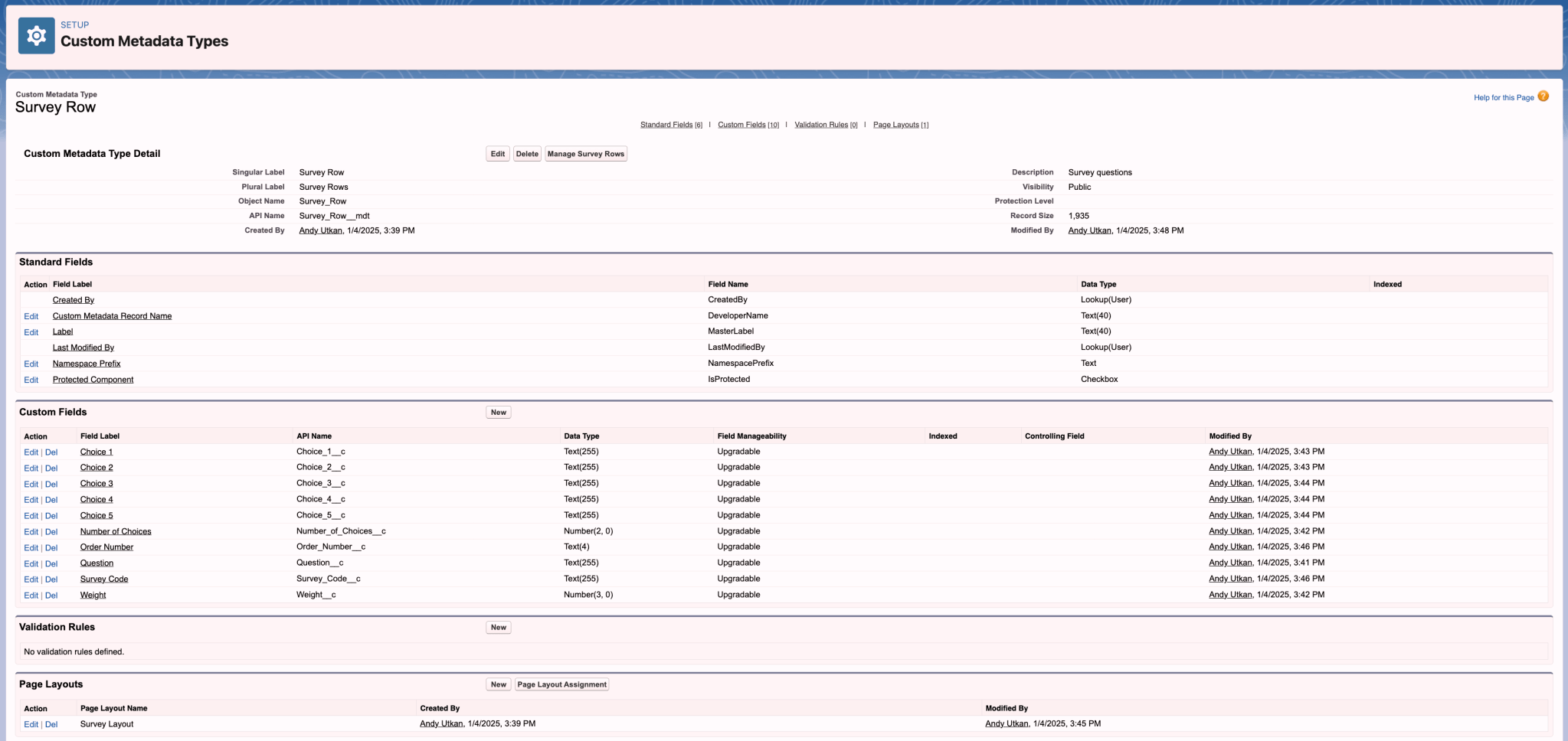Click the Manage Survey Rows button
Viewport: 1568px width, 741px height.
[585, 153]
